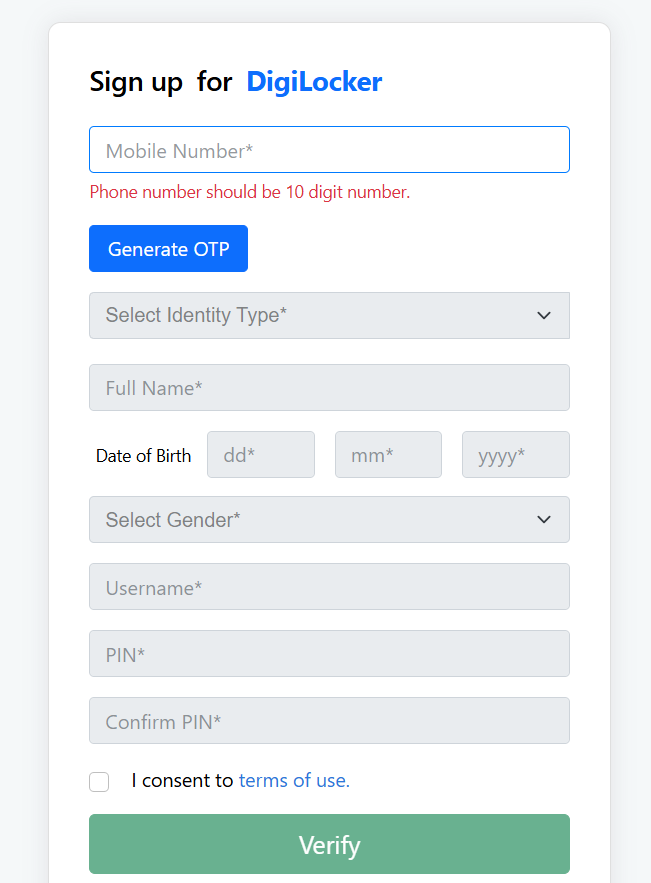The height and width of the screenshot is (883, 651).
Task: Select the Username input field
Action: tap(329, 587)
